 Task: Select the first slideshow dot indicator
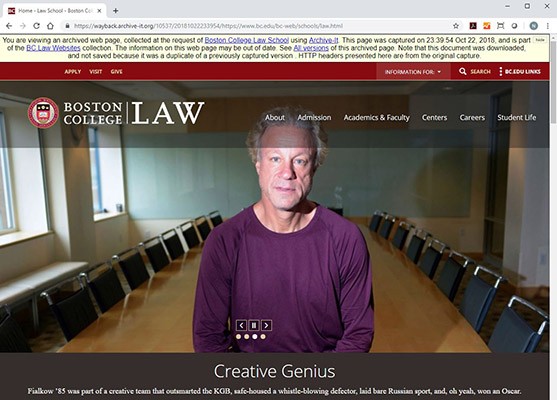238,336
